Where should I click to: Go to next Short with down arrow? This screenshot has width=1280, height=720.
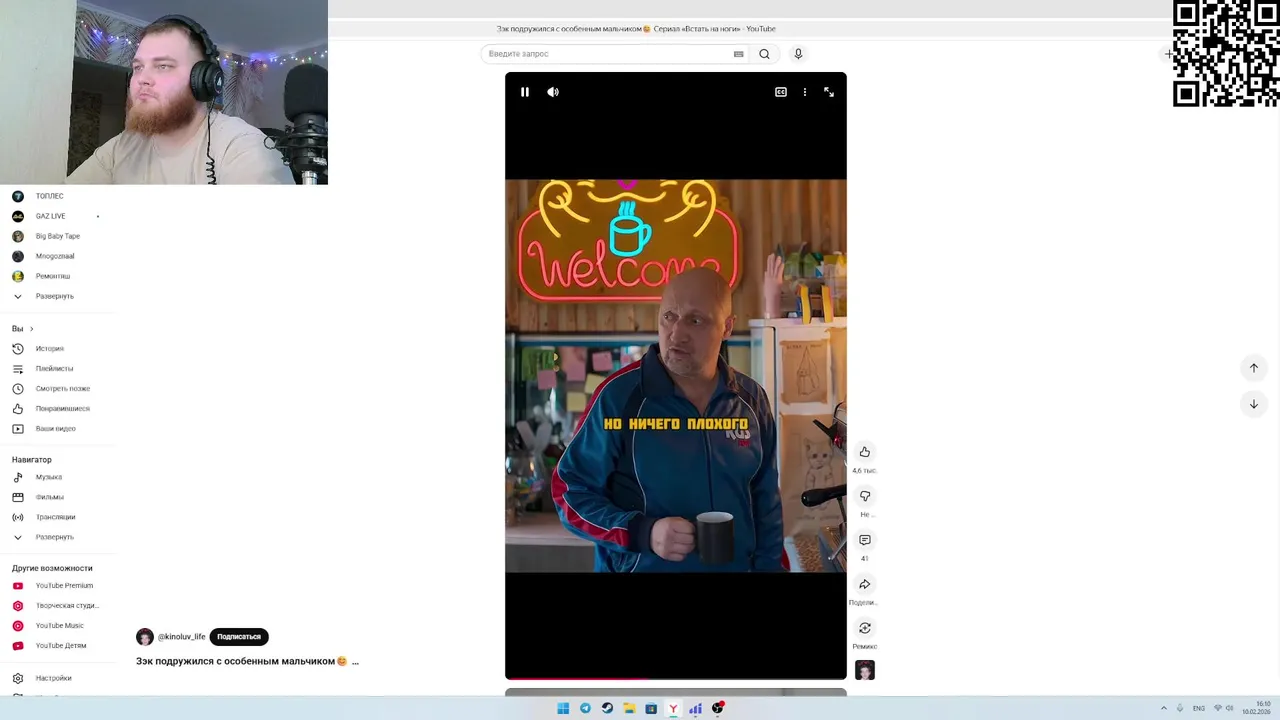pos(1254,404)
